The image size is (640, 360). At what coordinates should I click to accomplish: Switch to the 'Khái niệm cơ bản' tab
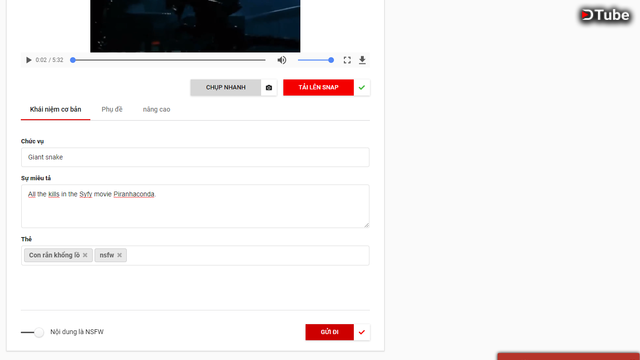[x=56, y=109]
